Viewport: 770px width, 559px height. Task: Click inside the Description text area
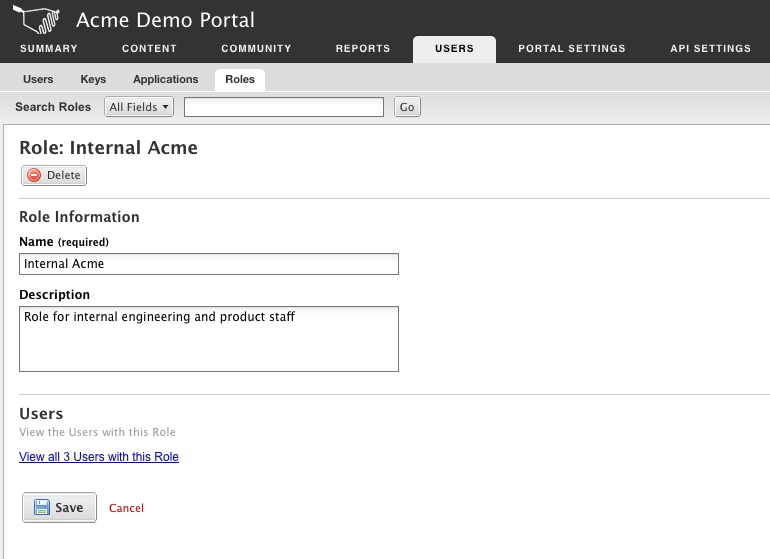pyautogui.click(x=209, y=339)
